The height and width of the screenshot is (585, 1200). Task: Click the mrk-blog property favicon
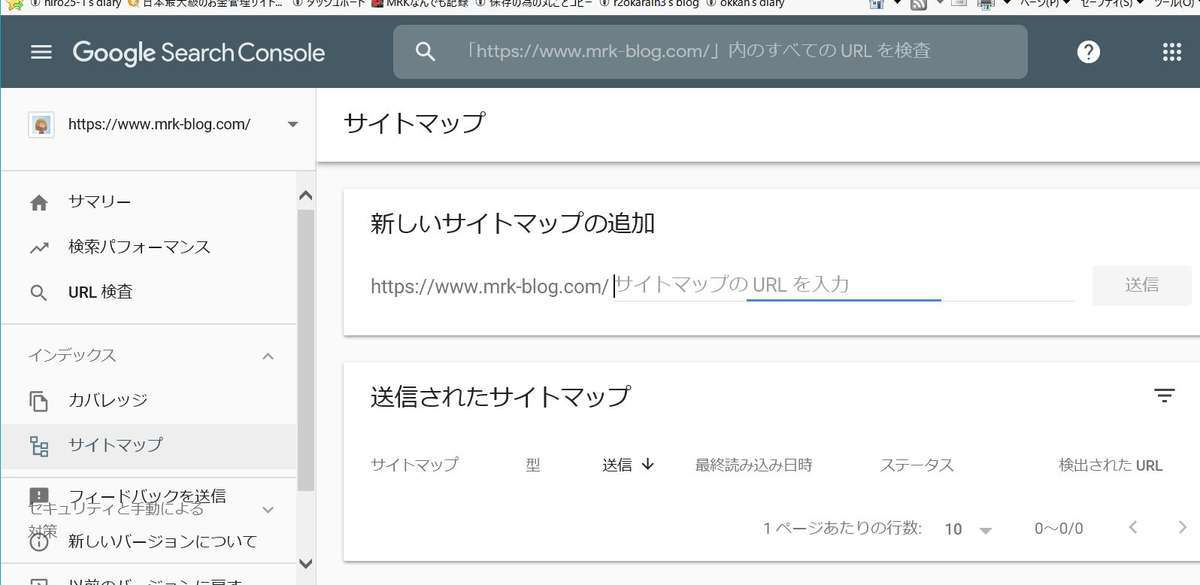point(41,125)
